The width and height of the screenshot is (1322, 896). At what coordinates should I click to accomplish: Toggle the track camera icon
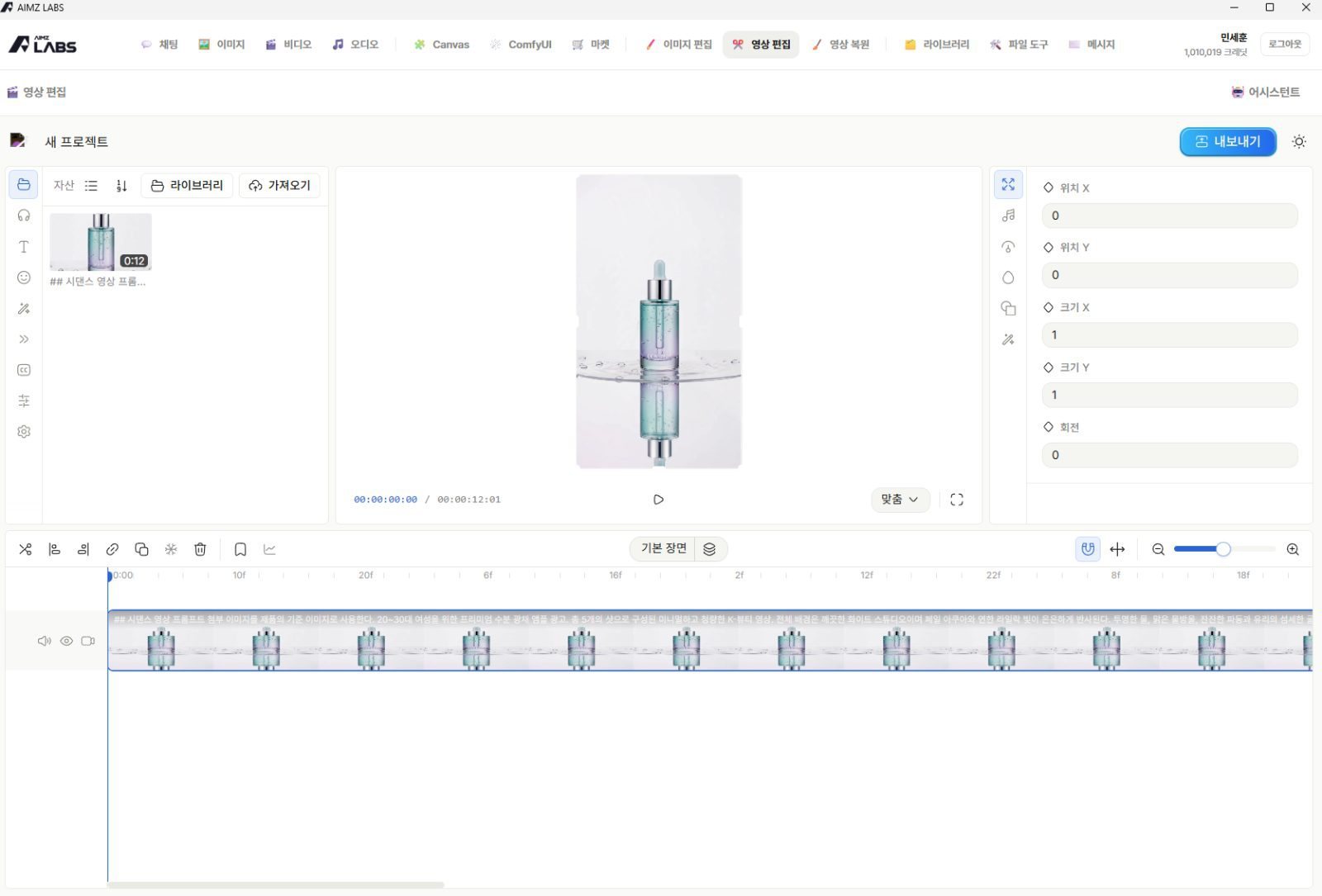point(88,641)
